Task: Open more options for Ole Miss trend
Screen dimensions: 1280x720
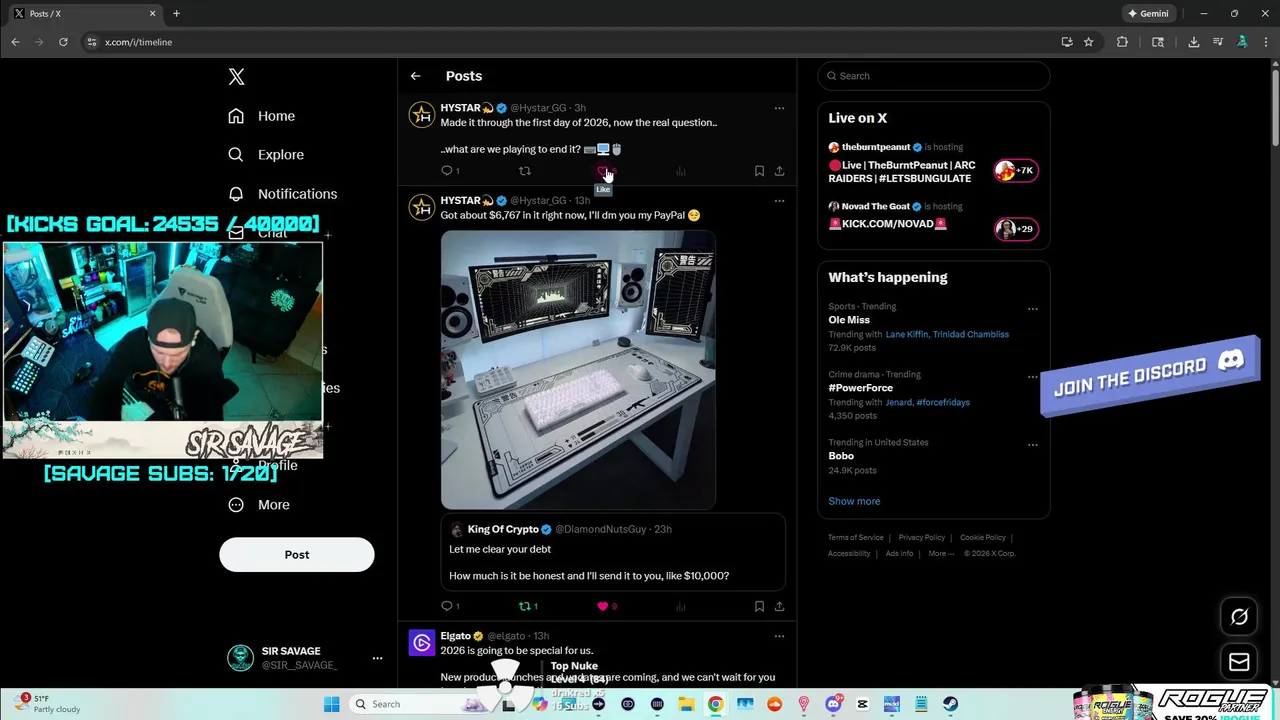Action: pyautogui.click(x=1033, y=309)
